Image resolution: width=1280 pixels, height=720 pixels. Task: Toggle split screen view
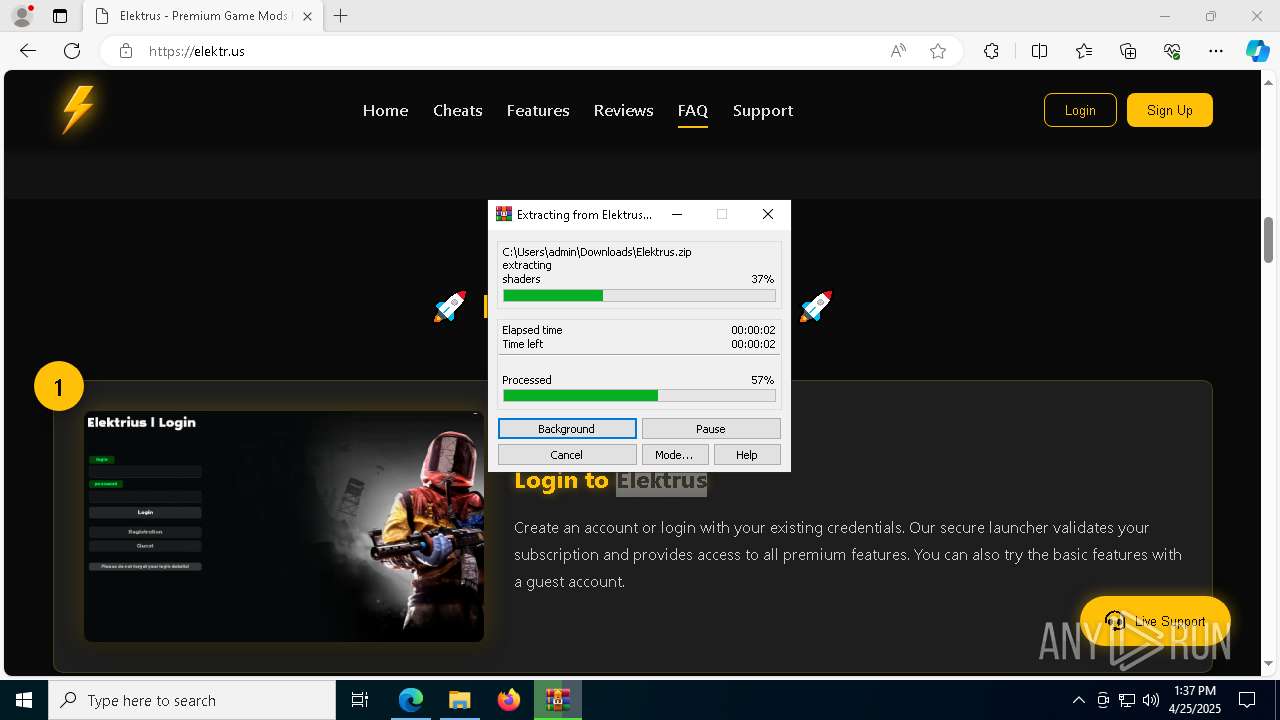coord(1039,51)
